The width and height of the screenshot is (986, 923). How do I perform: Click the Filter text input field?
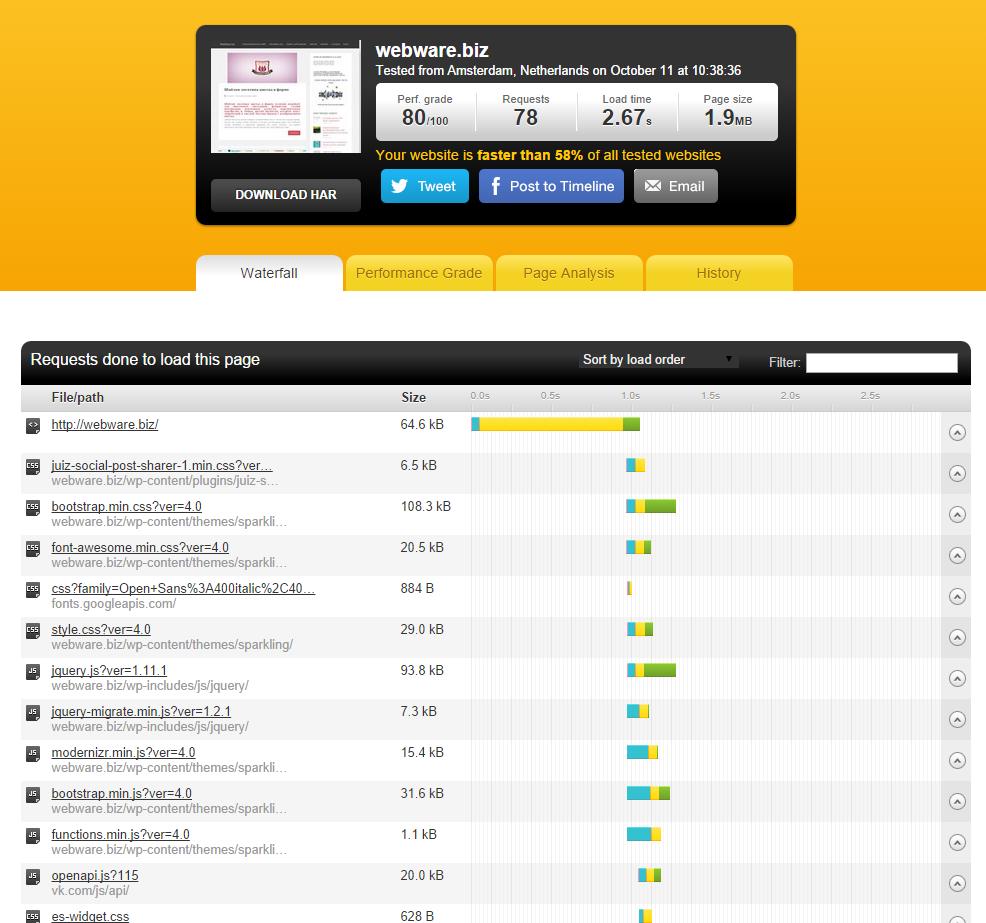click(881, 362)
